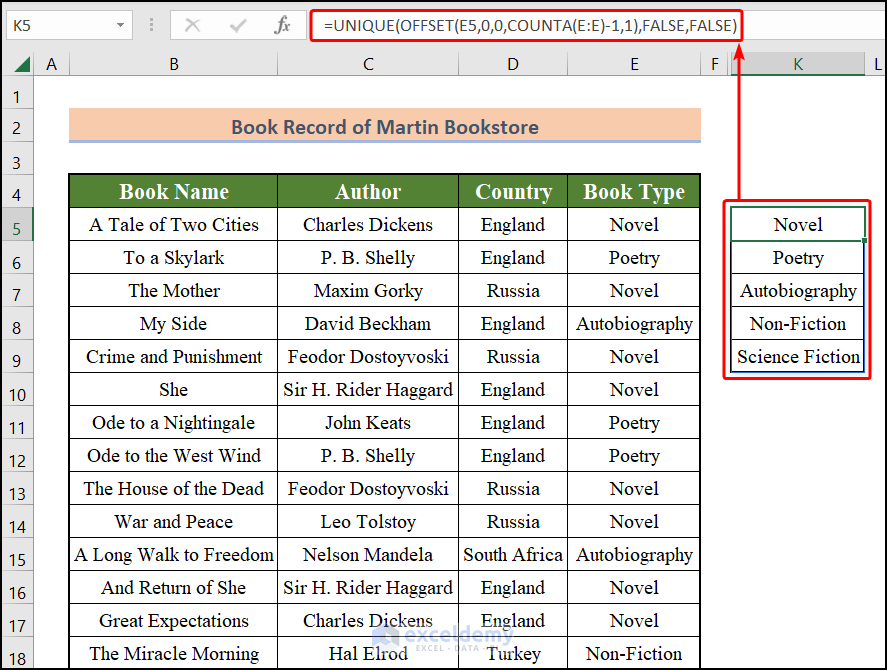The width and height of the screenshot is (887, 670).
Task: Click the title Book Record of Martin Bookstore
Action: (x=385, y=127)
